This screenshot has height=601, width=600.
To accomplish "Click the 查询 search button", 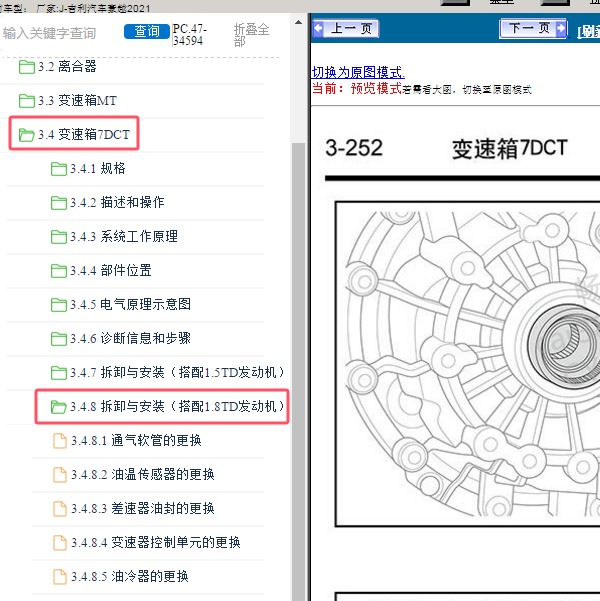I will pyautogui.click(x=146, y=31).
